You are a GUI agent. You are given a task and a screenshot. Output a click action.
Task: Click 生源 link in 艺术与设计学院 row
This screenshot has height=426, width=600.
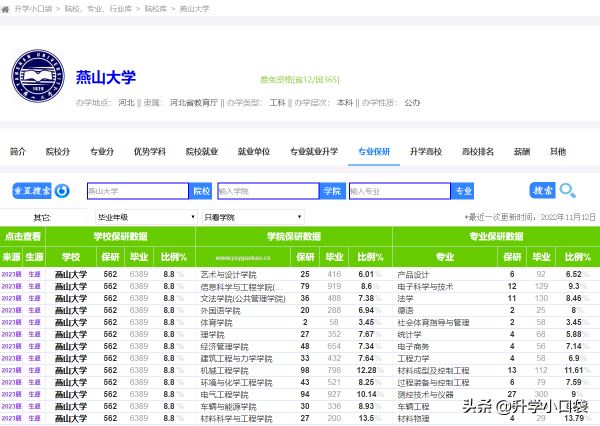click(34, 274)
